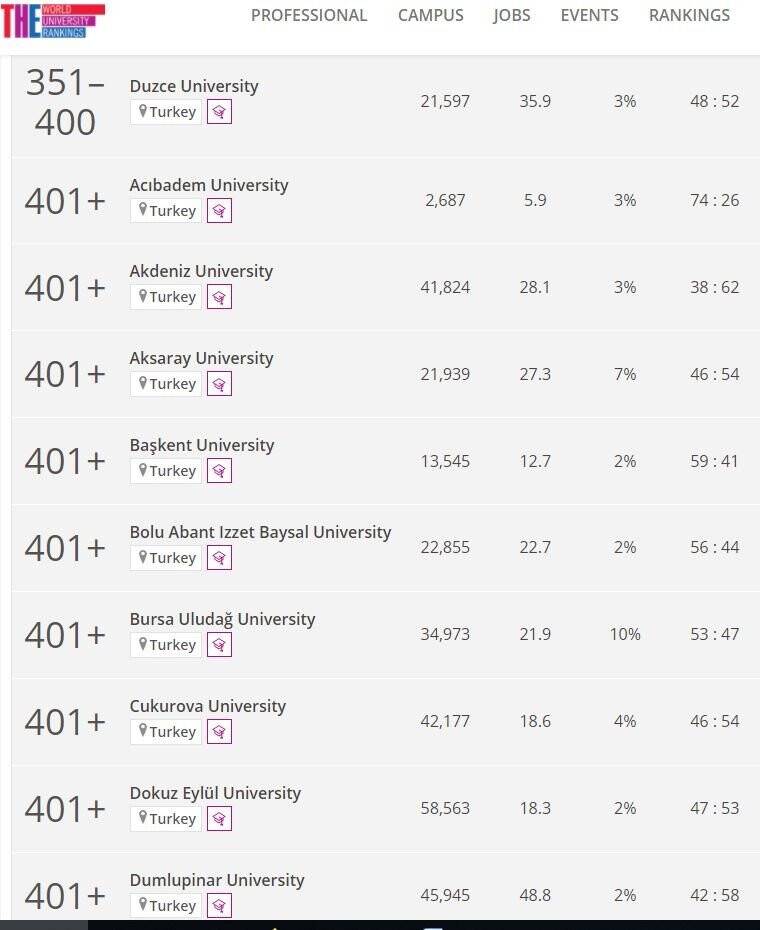
Task: Open the Events menu item
Action: click(589, 15)
